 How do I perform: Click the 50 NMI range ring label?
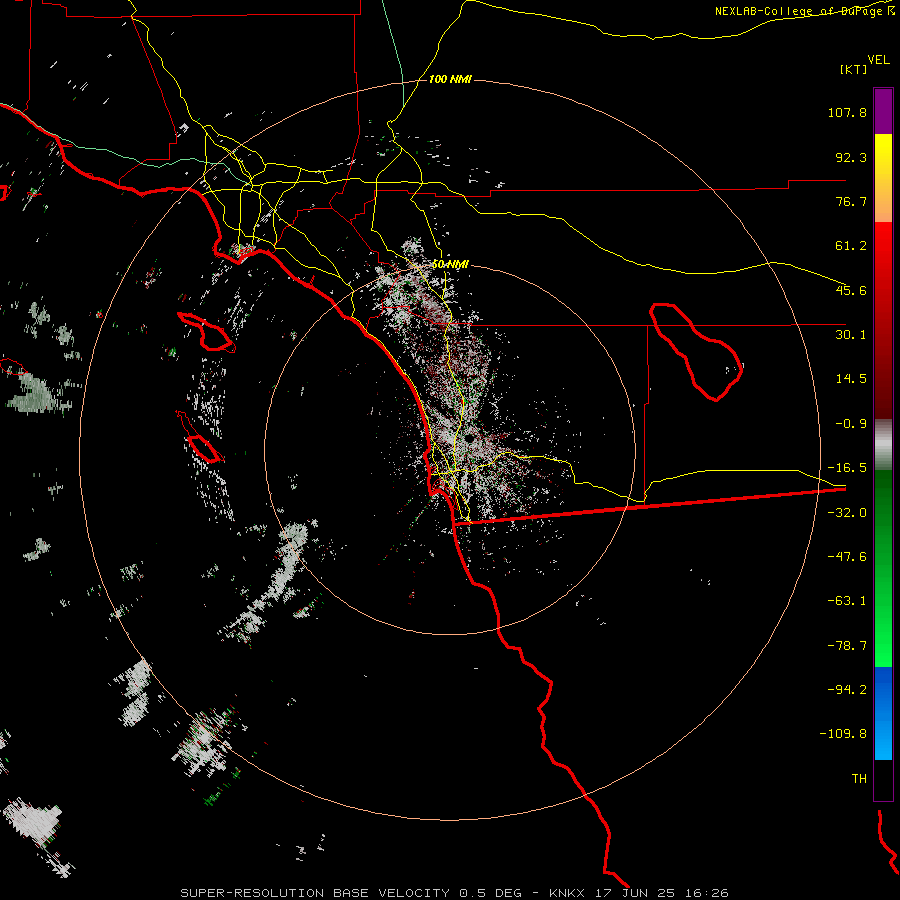(451, 264)
